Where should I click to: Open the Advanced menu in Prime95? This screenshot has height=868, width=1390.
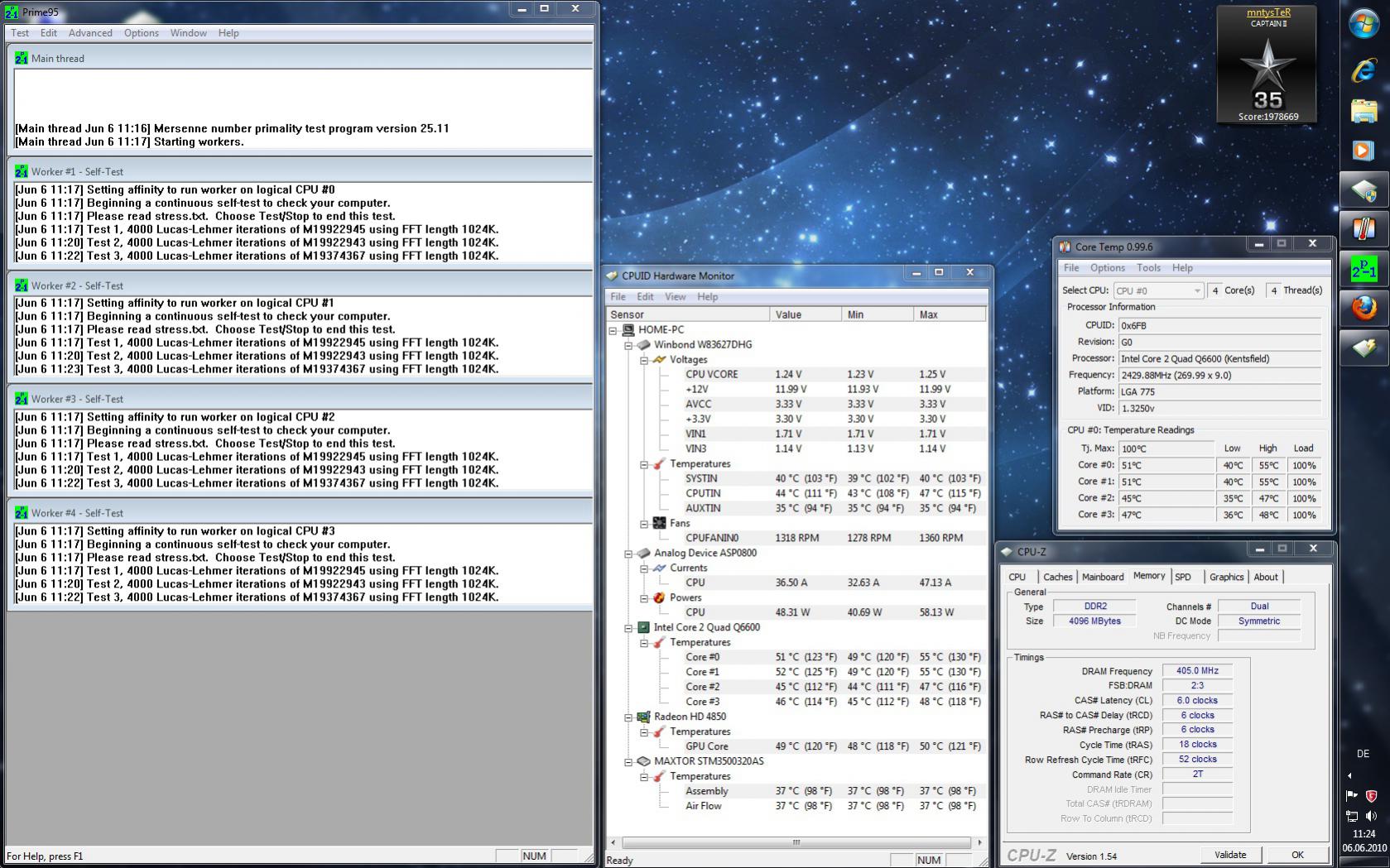90,33
